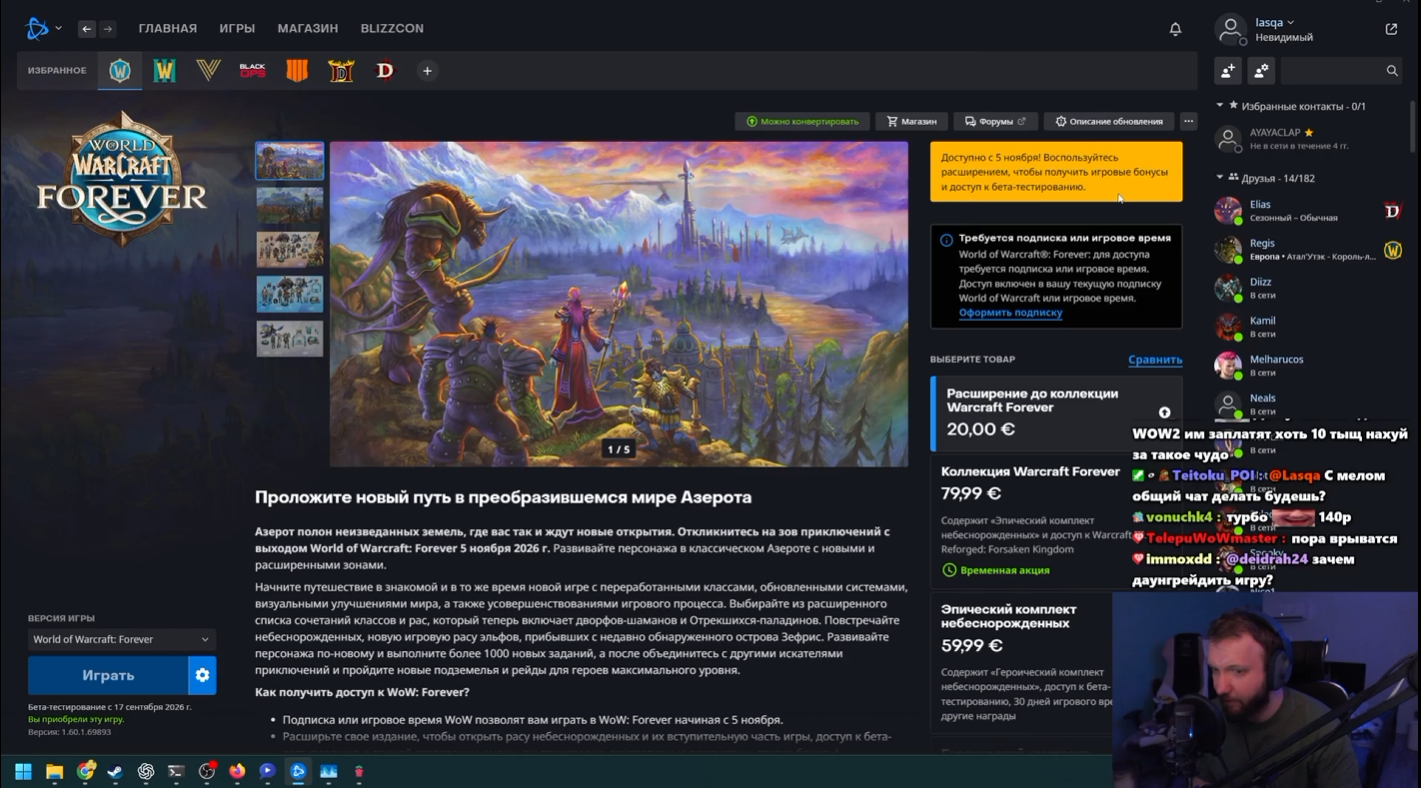Go to the МАГАЗИН tab
The height and width of the screenshot is (788, 1421).
[x=308, y=28]
